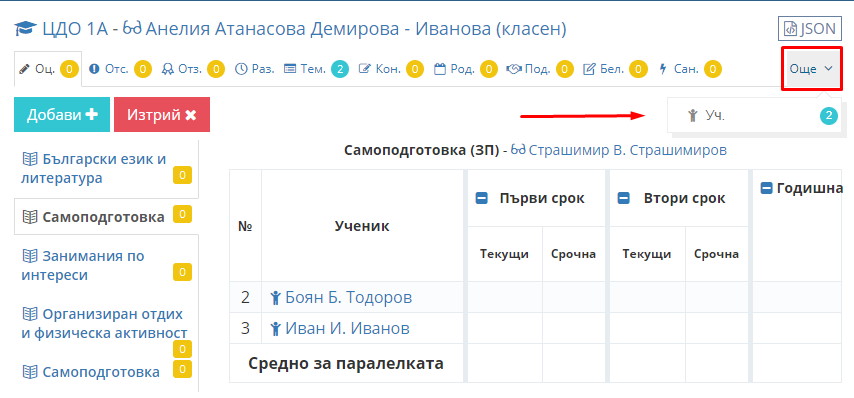Click the student figure icon beside Боян Б. Тодоров
This screenshot has height=398, width=854.
[x=276, y=297]
